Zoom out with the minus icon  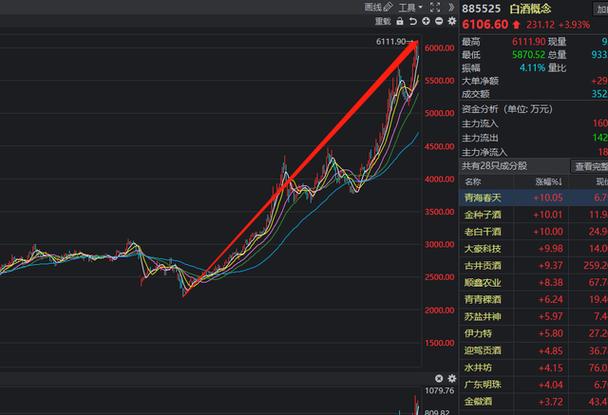tap(439, 21)
